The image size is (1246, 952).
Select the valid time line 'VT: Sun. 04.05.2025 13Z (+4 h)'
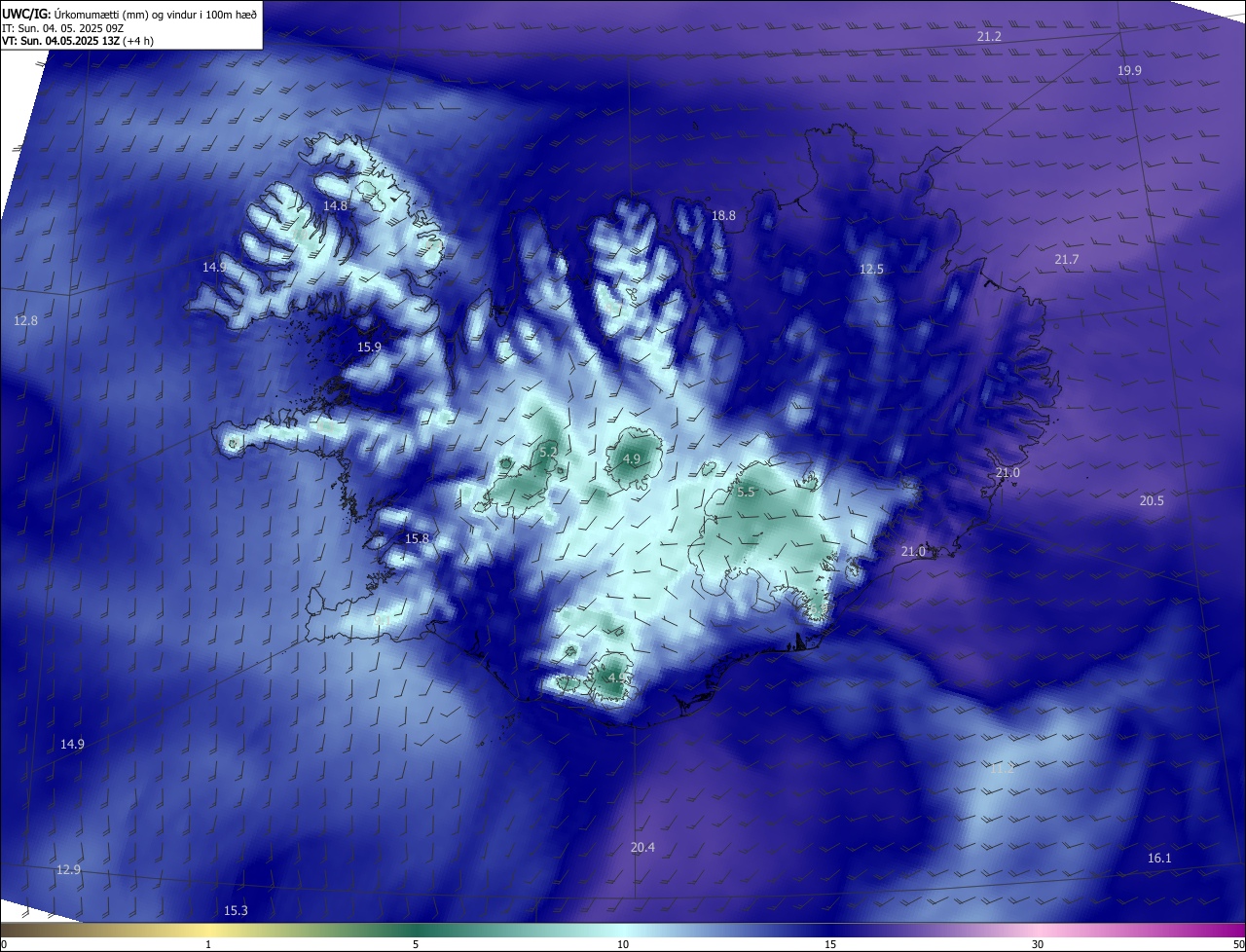(x=77, y=41)
